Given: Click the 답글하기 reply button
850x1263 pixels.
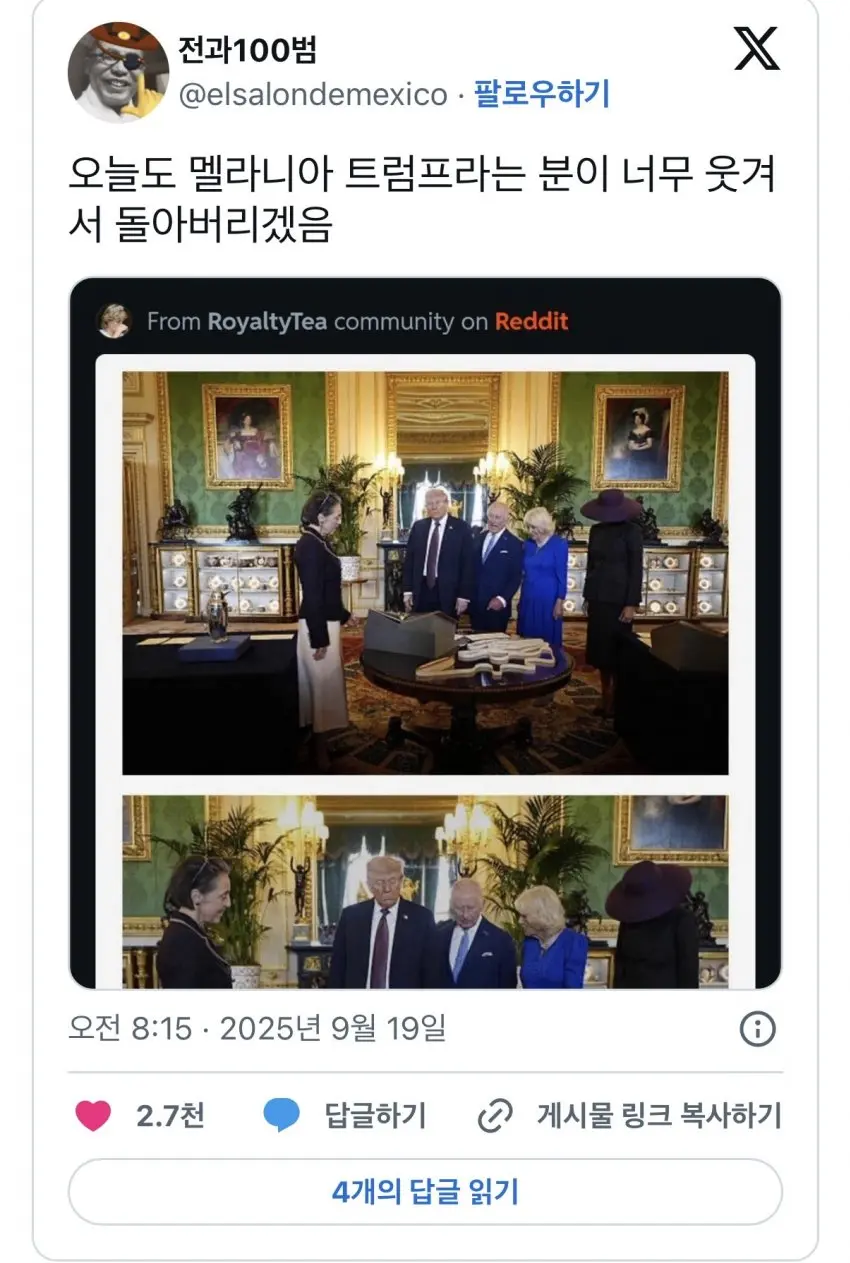Looking at the screenshot, I should coord(375,1115).
